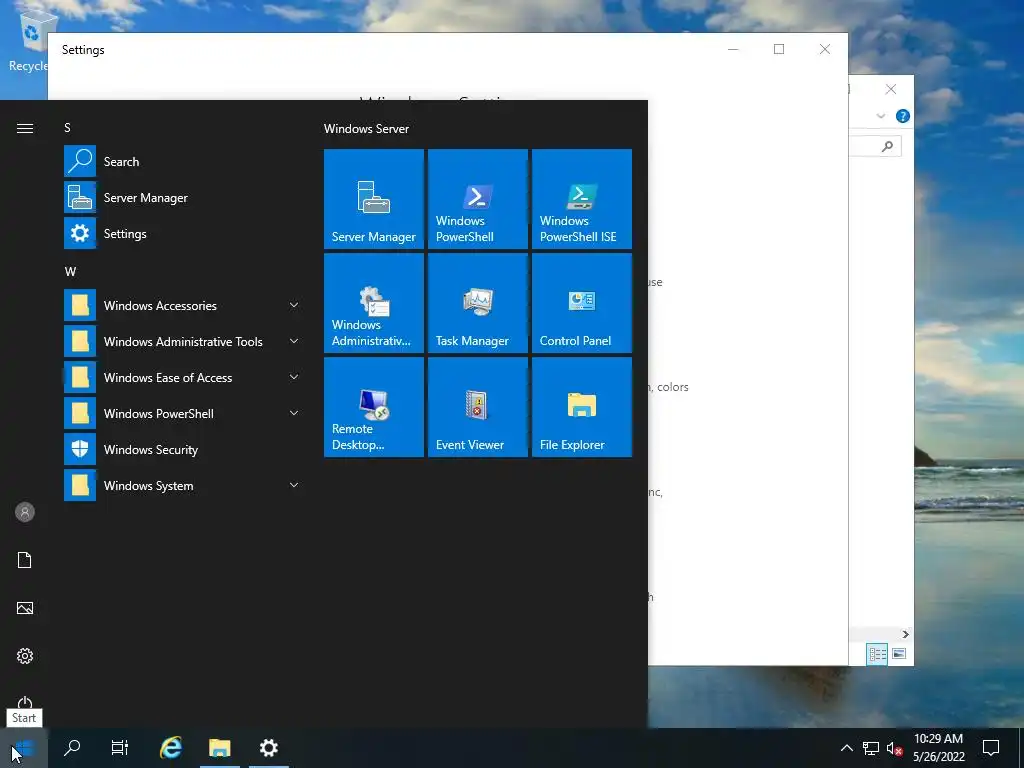Open File Explorer from the taskbar
Viewport: 1024px width, 768px height.
pos(219,748)
